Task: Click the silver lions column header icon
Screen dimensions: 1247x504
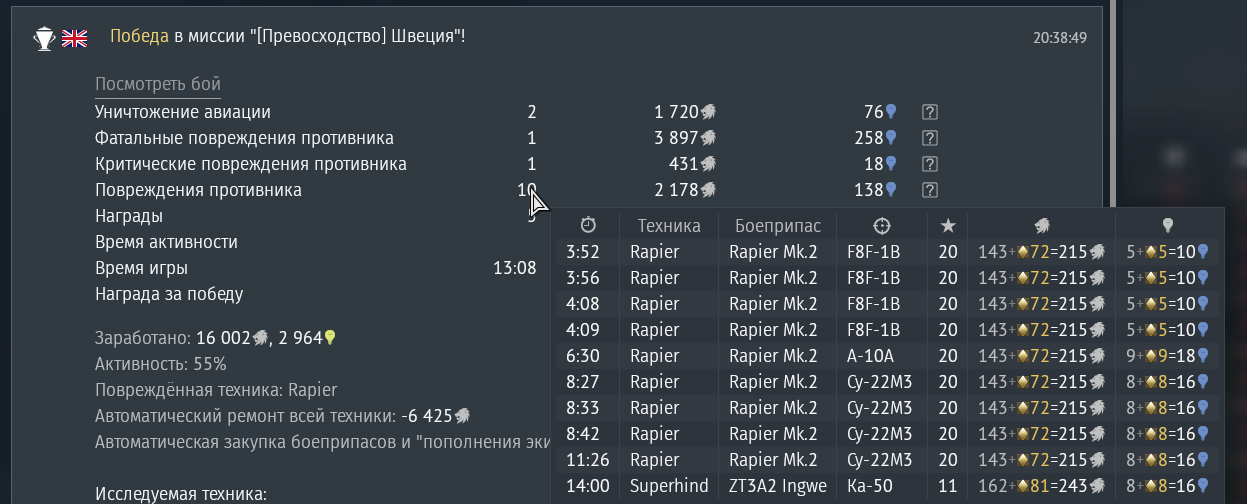Action: point(1042,225)
